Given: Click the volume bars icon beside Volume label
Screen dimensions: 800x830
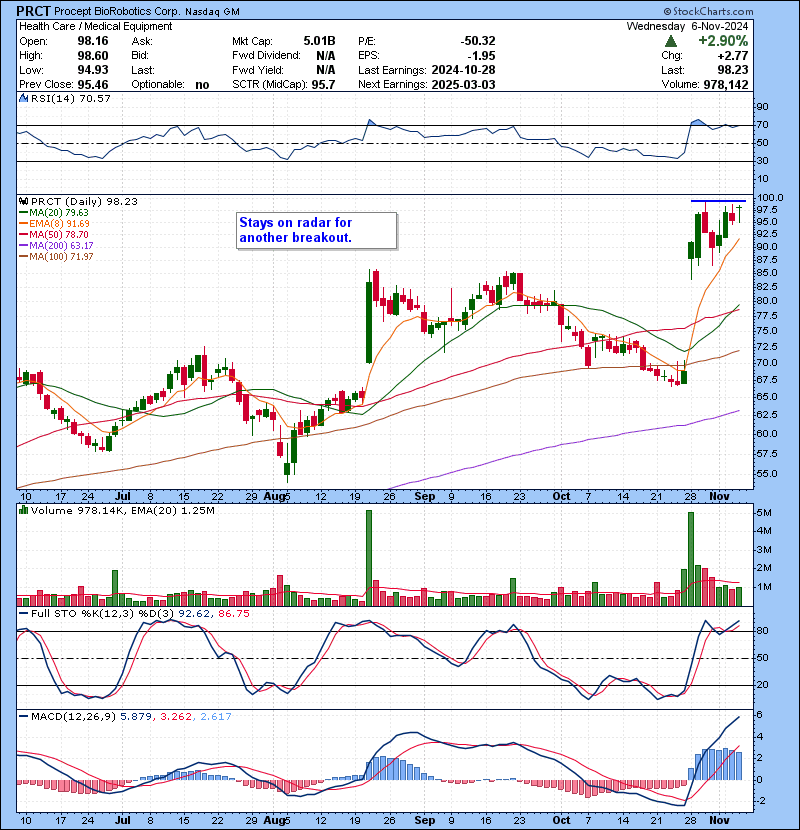Looking at the screenshot, I should point(23,510).
